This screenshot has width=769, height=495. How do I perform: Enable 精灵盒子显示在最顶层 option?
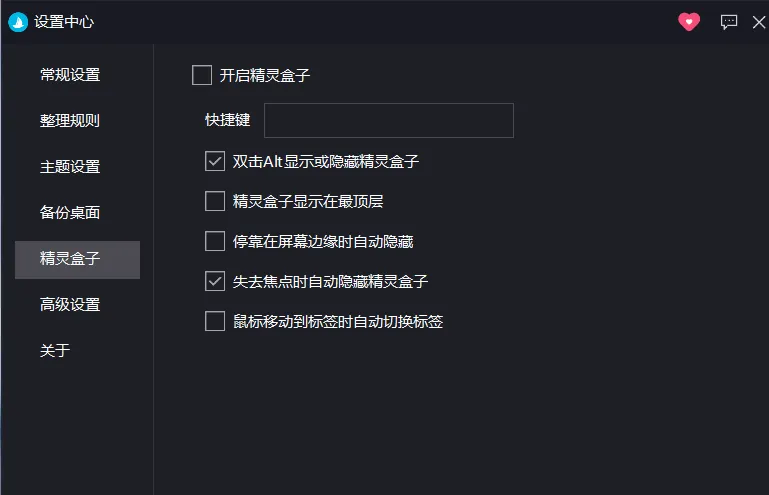tap(215, 202)
